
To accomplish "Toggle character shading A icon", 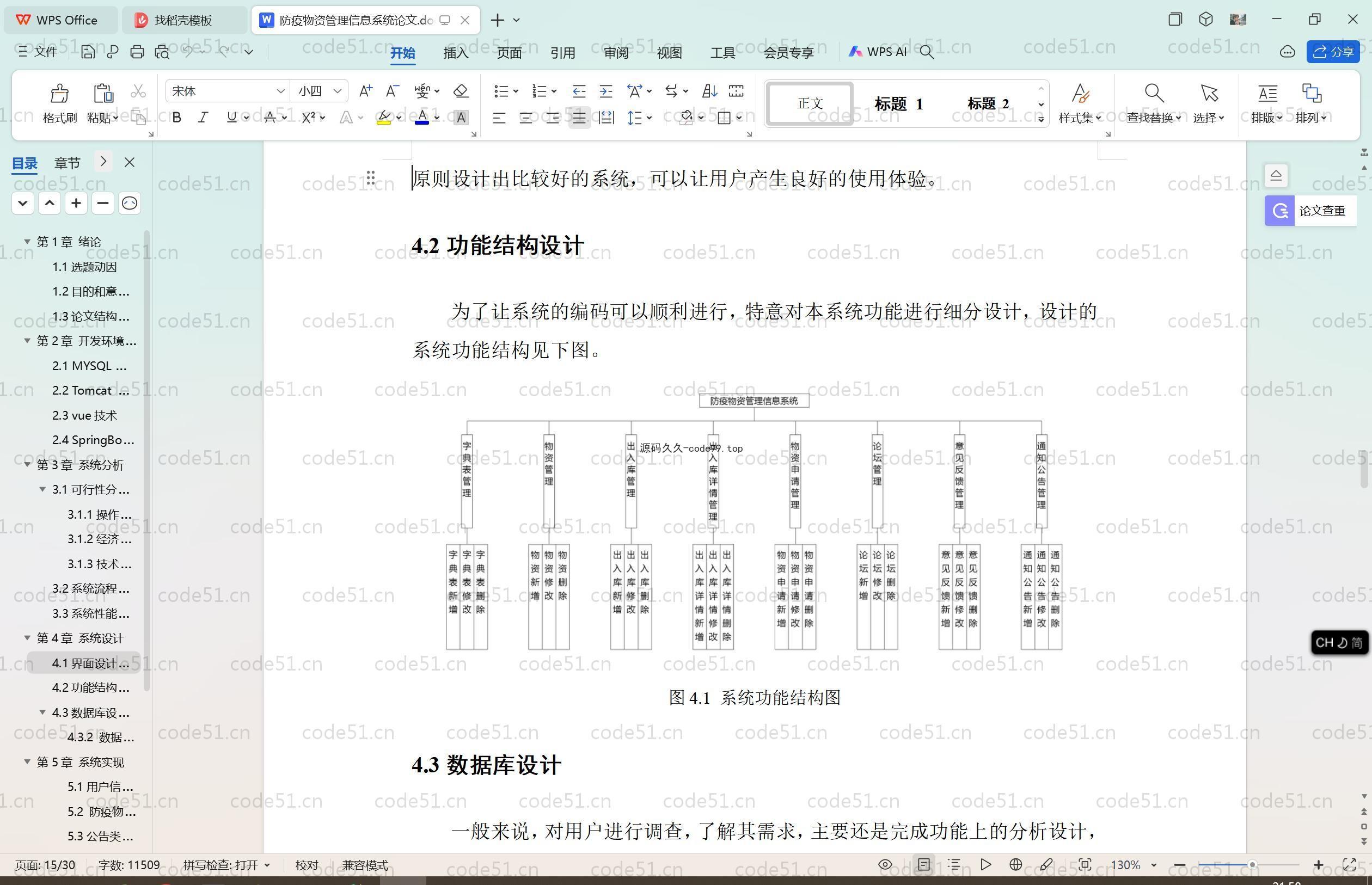I will pyautogui.click(x=461, y=118).
